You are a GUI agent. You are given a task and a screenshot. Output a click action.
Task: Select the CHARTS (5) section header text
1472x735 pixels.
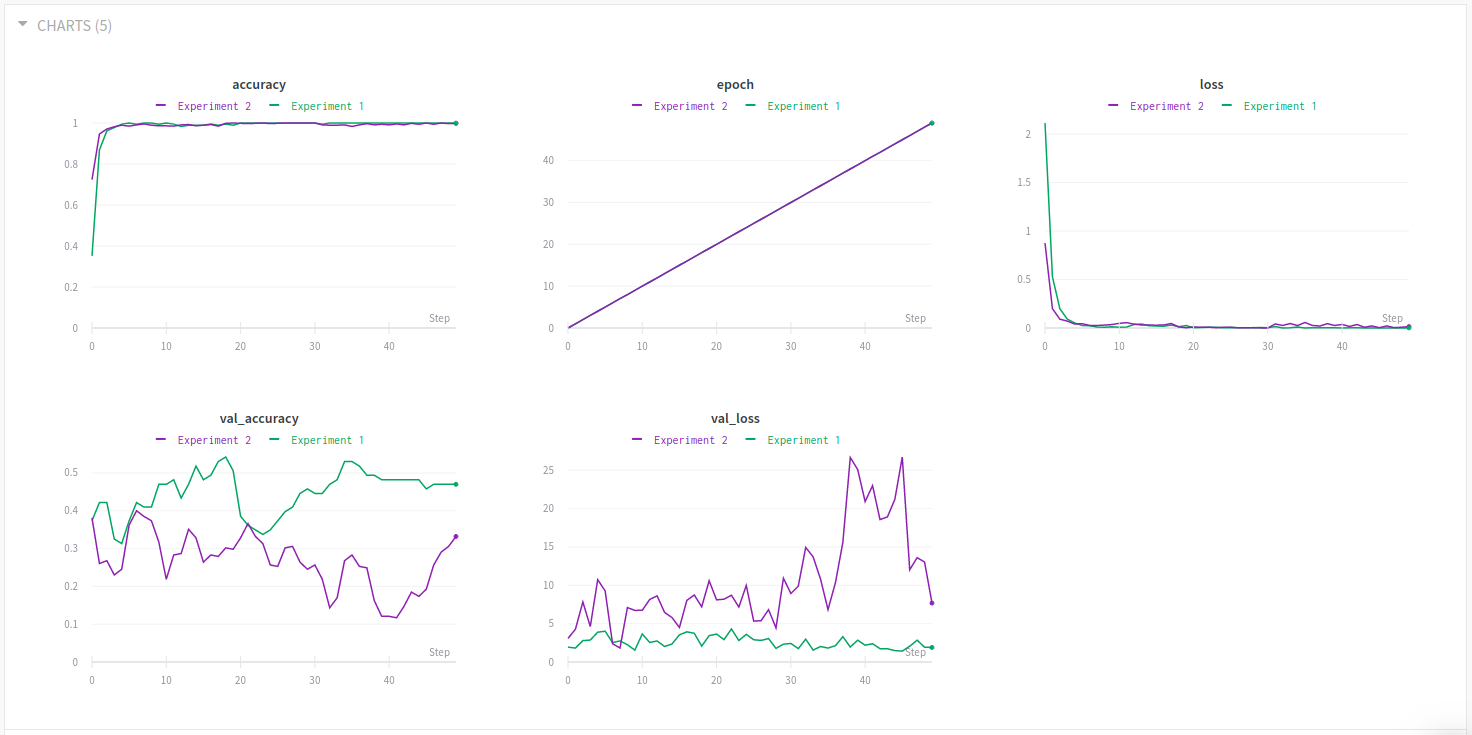(74, 26)
